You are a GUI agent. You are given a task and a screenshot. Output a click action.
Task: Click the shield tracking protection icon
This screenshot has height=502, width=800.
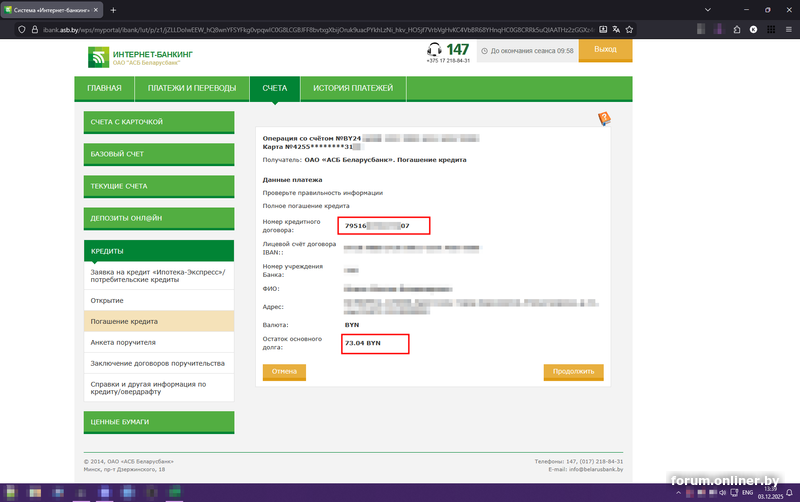pos(21,30)
